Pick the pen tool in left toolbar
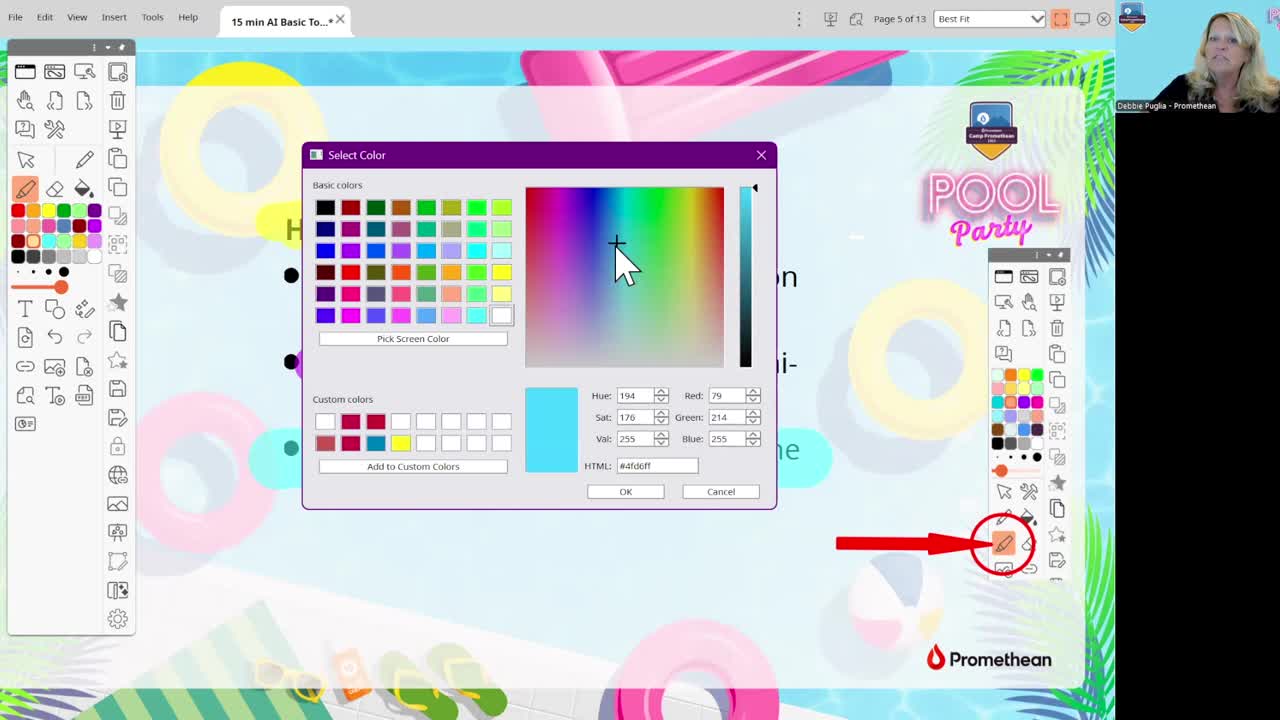The height and width of the screenshot is (720, 1280). point(84,159)
